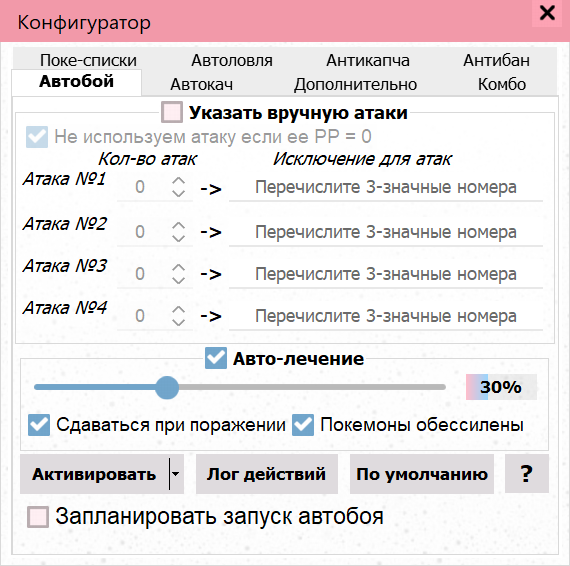Increase Атака №3 attack count
This screenshot has width=570, height=566.
178,268
